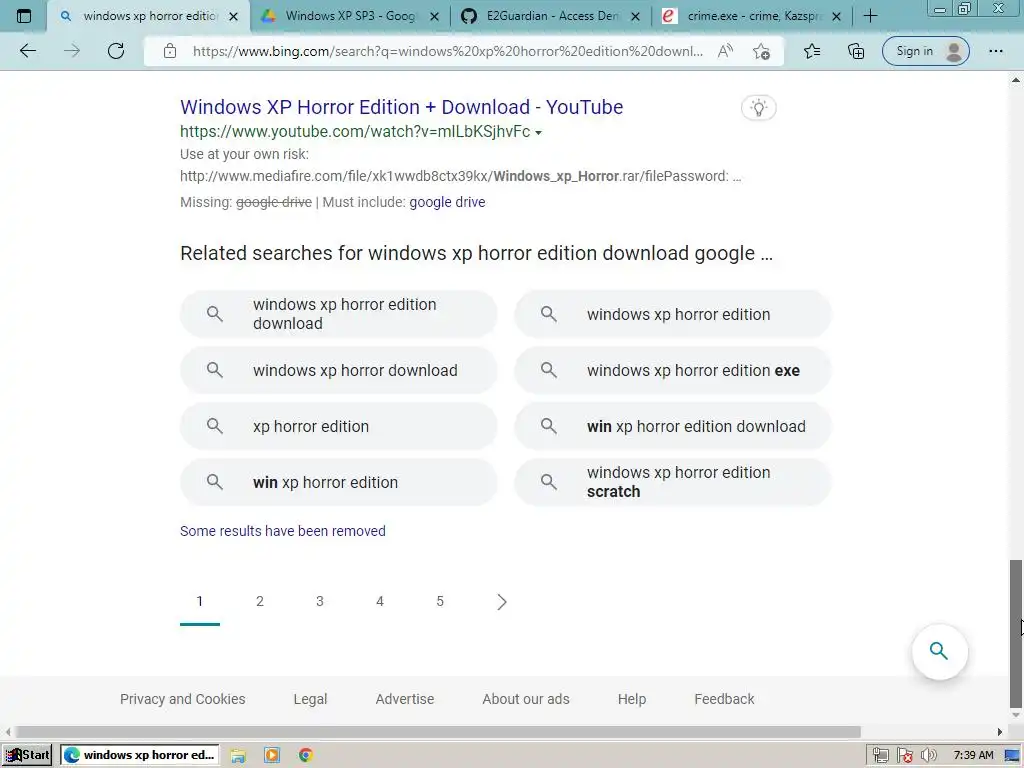Go to next results page chevron

pyautogui.click(x=501, y=601)
